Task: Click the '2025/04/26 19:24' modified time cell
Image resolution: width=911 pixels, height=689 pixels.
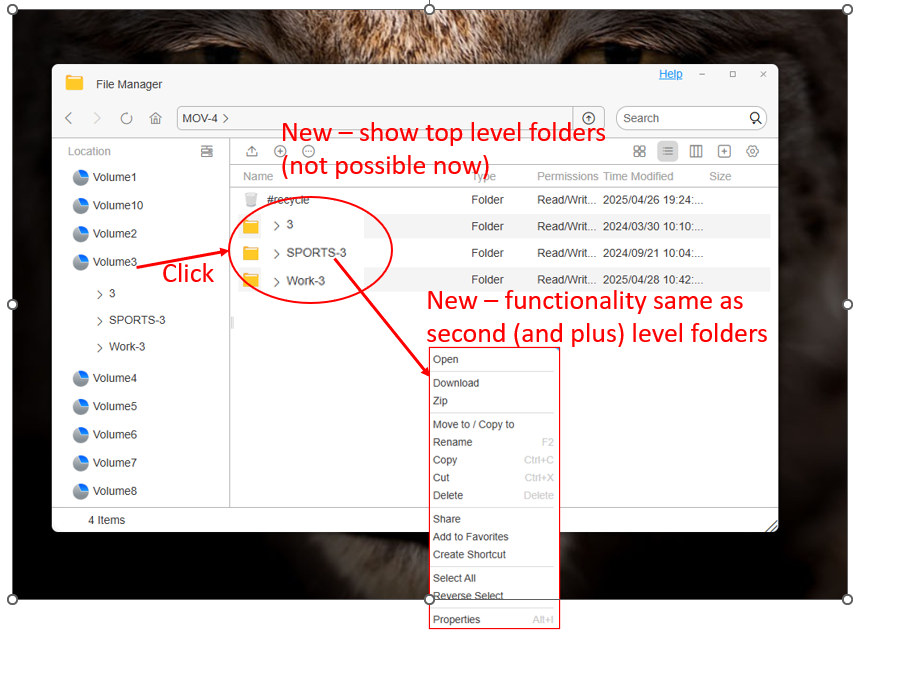Action: pos(653,200)
